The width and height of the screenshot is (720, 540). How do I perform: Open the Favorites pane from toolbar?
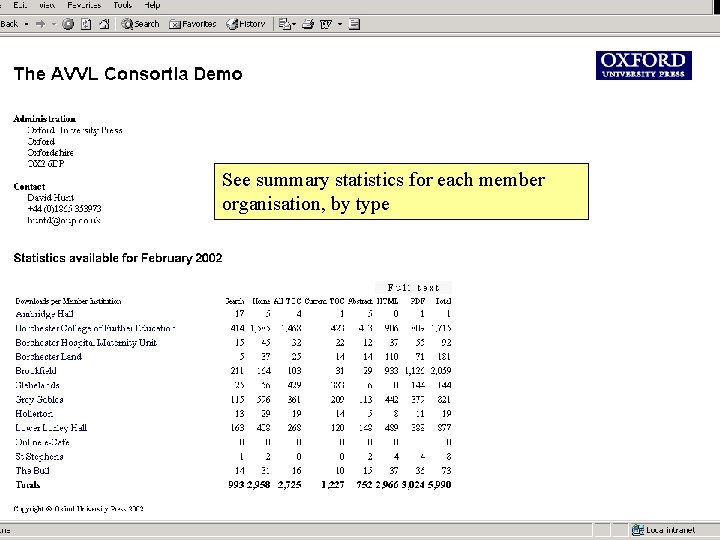(192, 24)
